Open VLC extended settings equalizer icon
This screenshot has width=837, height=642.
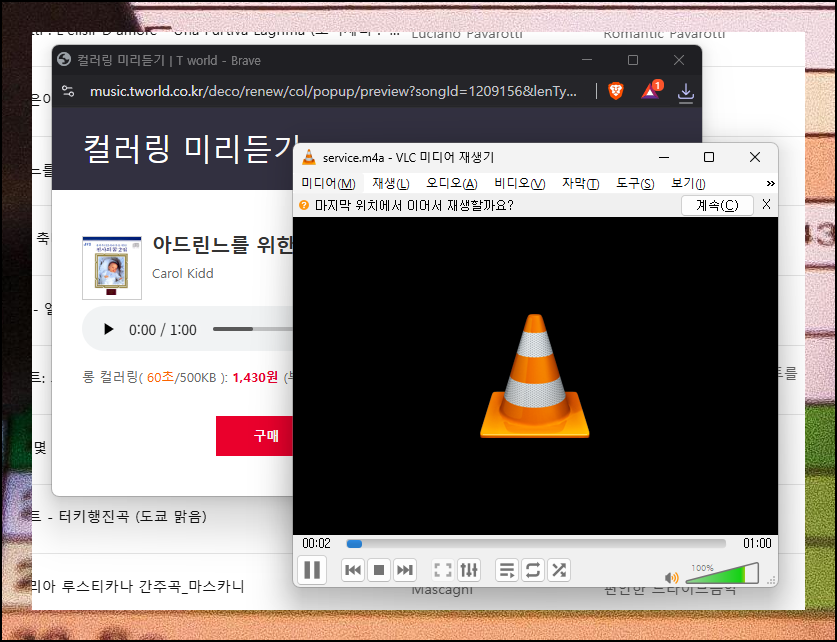[469, 570]
